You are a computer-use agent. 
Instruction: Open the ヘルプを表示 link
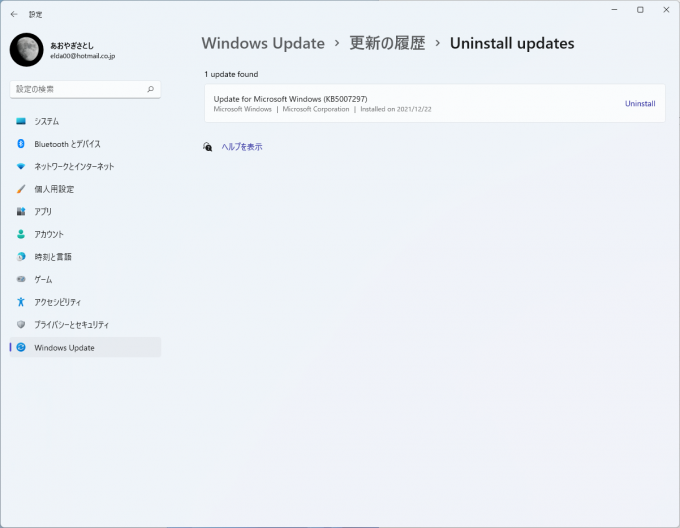coord(242,147)
